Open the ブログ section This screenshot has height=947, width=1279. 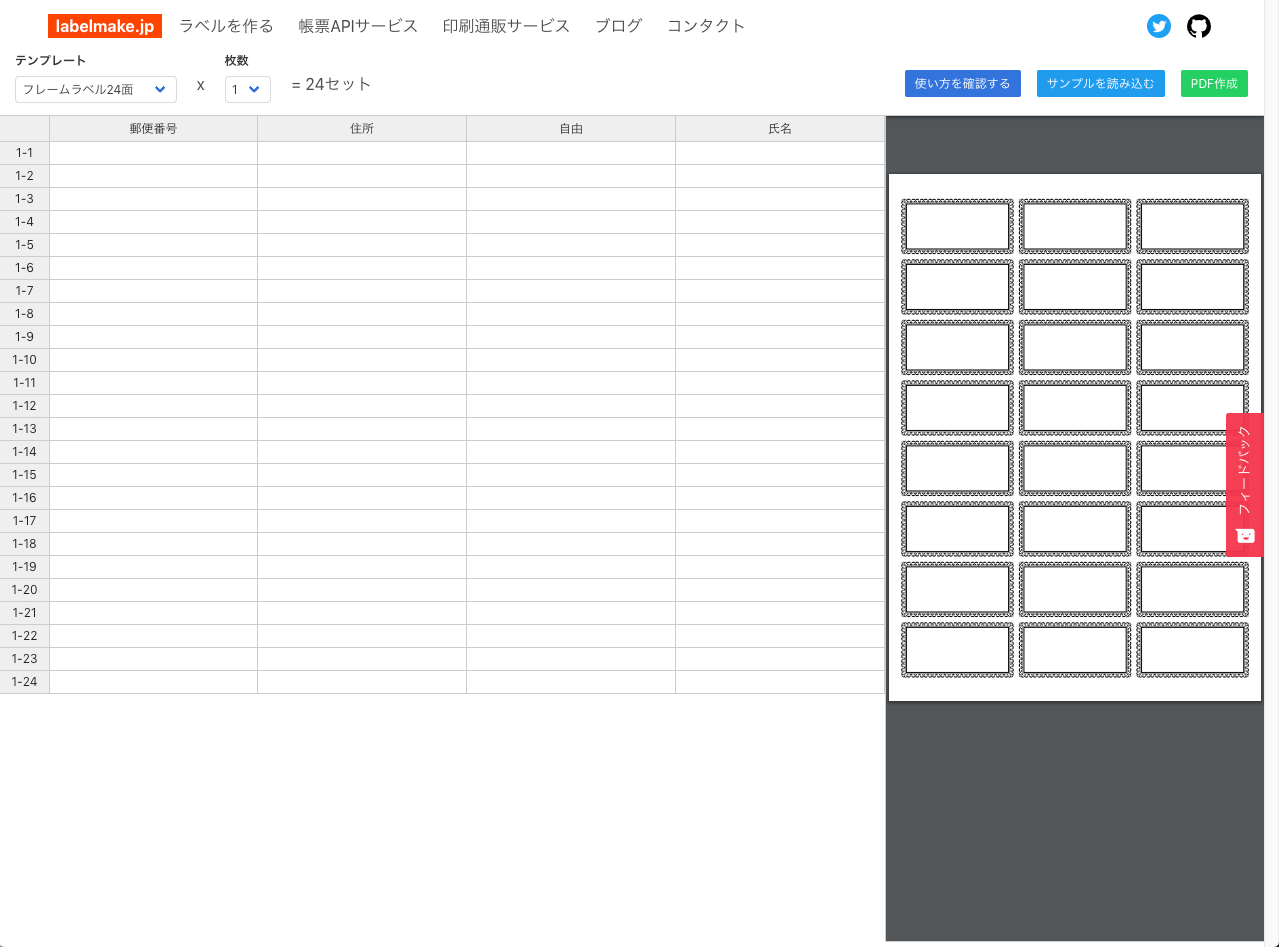(617, 26)
